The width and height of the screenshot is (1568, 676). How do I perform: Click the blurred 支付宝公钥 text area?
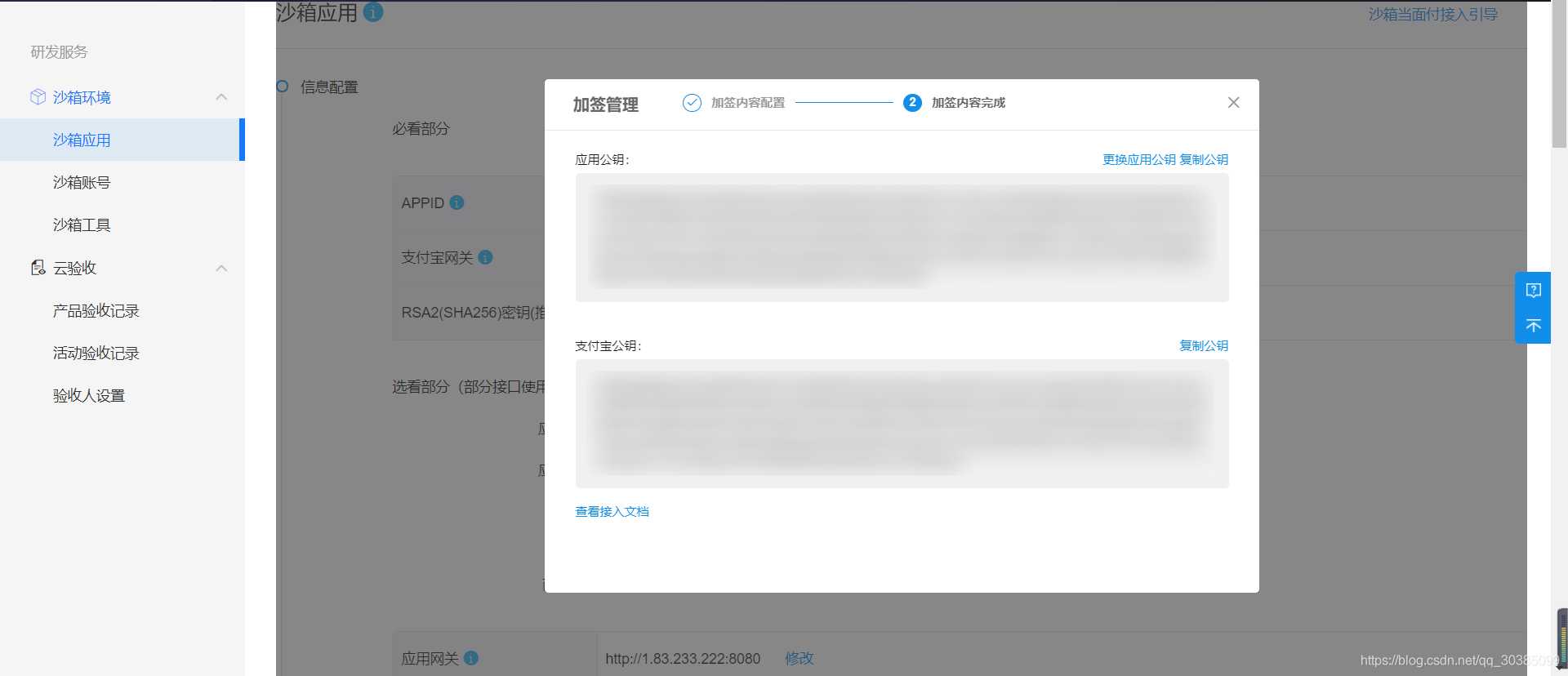pyautogui.click(x=902, y=424)
